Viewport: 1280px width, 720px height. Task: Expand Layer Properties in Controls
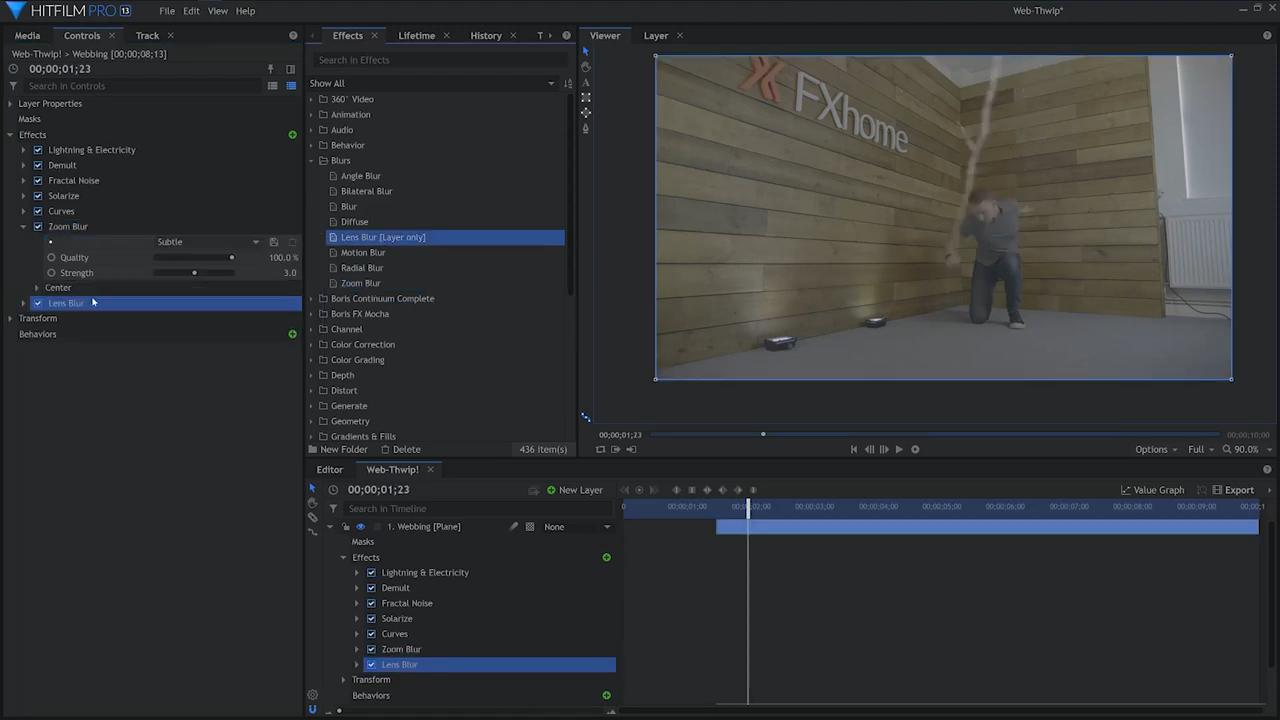10,104
